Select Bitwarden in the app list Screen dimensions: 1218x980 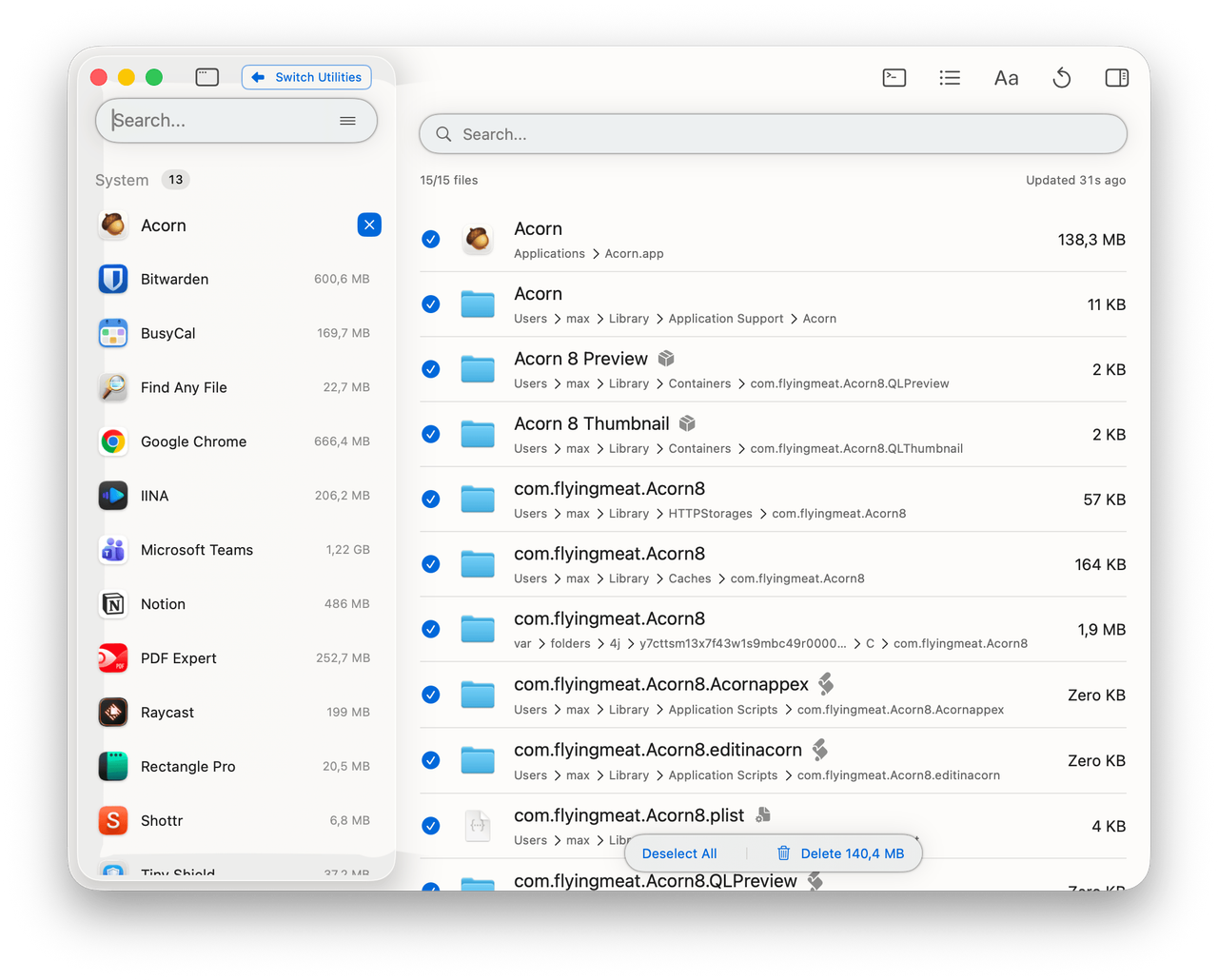(236, 279)
